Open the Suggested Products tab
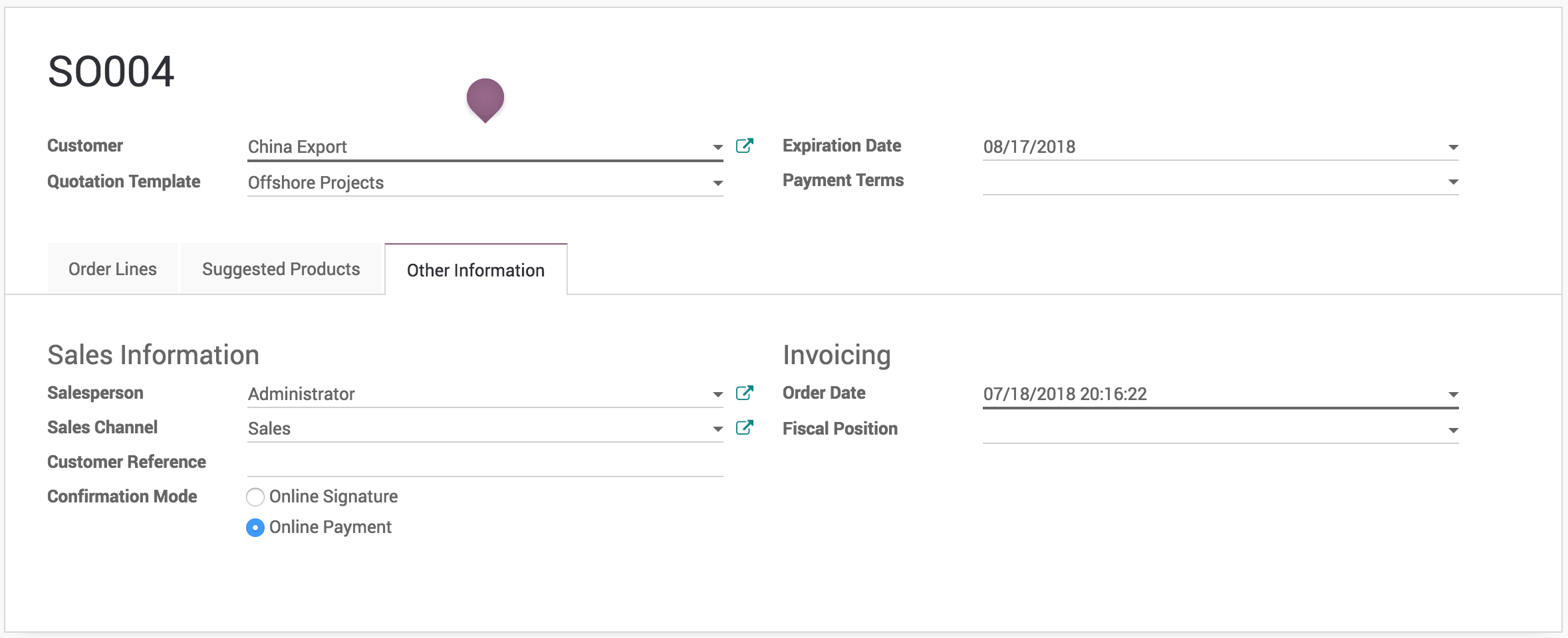Viewport: 1568px width, 638px height. click(281, 269)
